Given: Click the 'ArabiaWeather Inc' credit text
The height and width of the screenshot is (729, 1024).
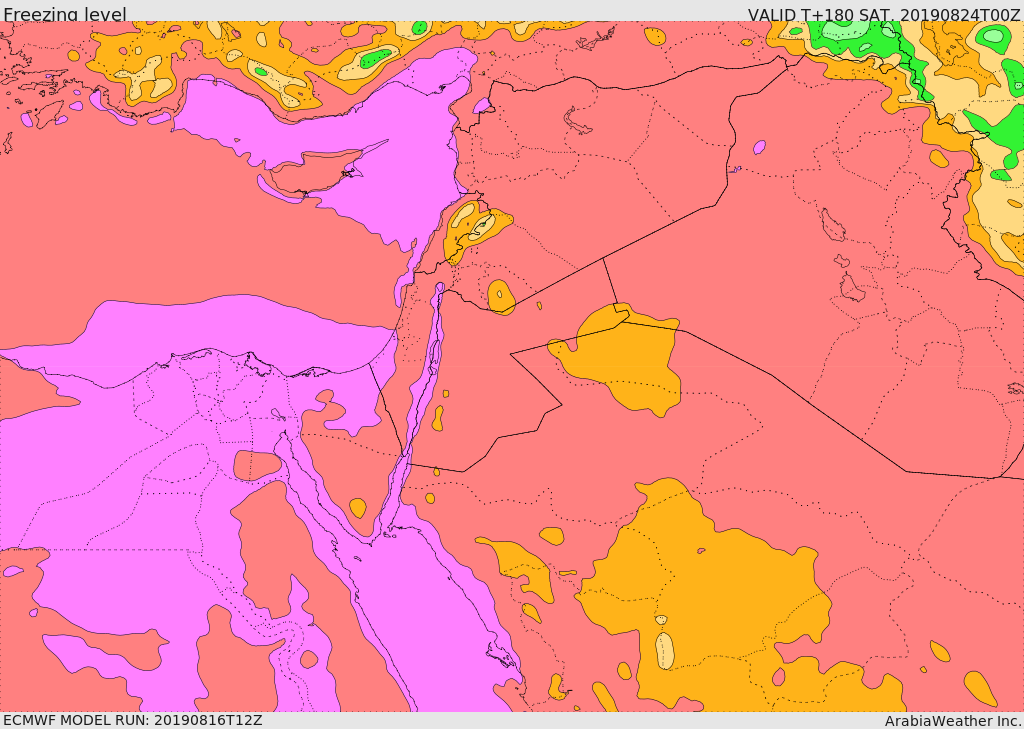Looking at the screenshot, I should pyautogui.click(x=953, y=721).
